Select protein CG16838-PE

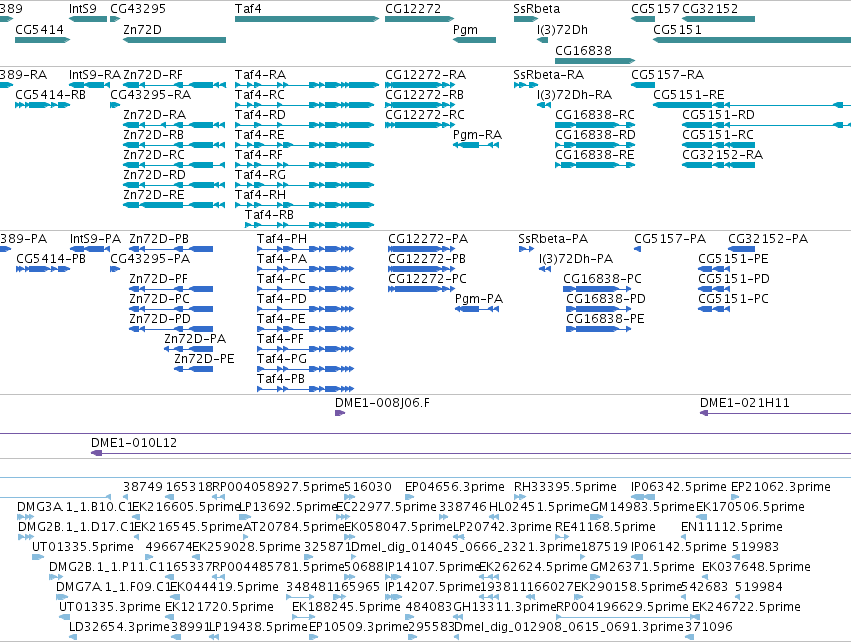pos(599,328)
